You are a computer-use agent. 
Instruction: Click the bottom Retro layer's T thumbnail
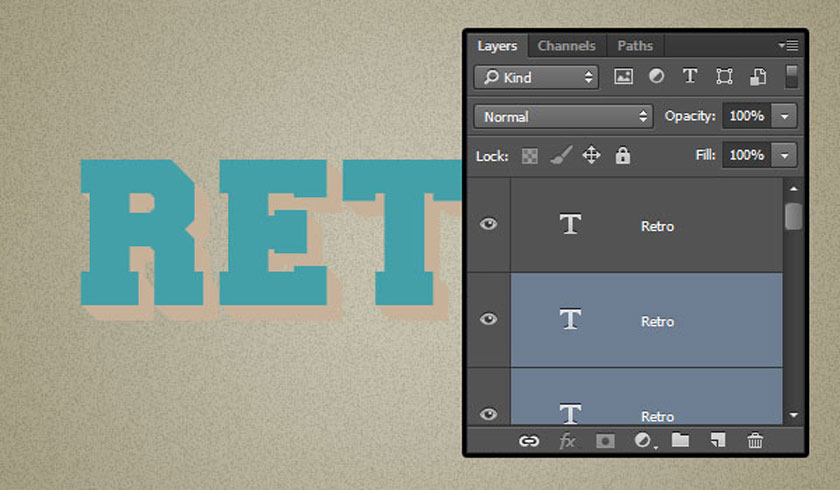coord(571,413)
